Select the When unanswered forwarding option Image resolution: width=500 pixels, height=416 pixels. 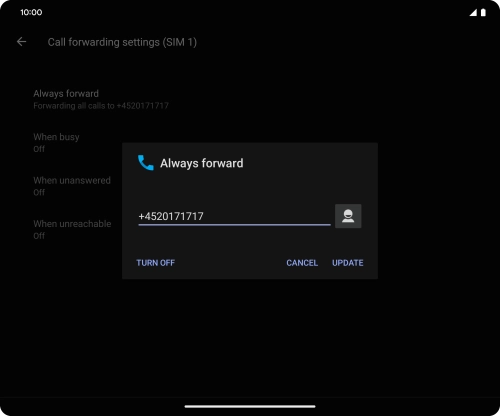coord(72,186)
